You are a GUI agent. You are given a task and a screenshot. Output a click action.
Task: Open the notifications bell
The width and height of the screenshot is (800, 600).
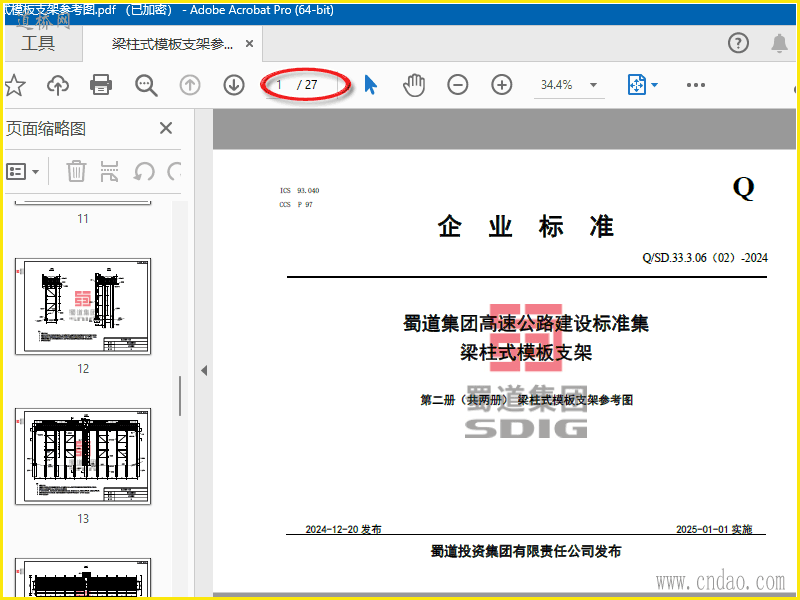[779, 43]
